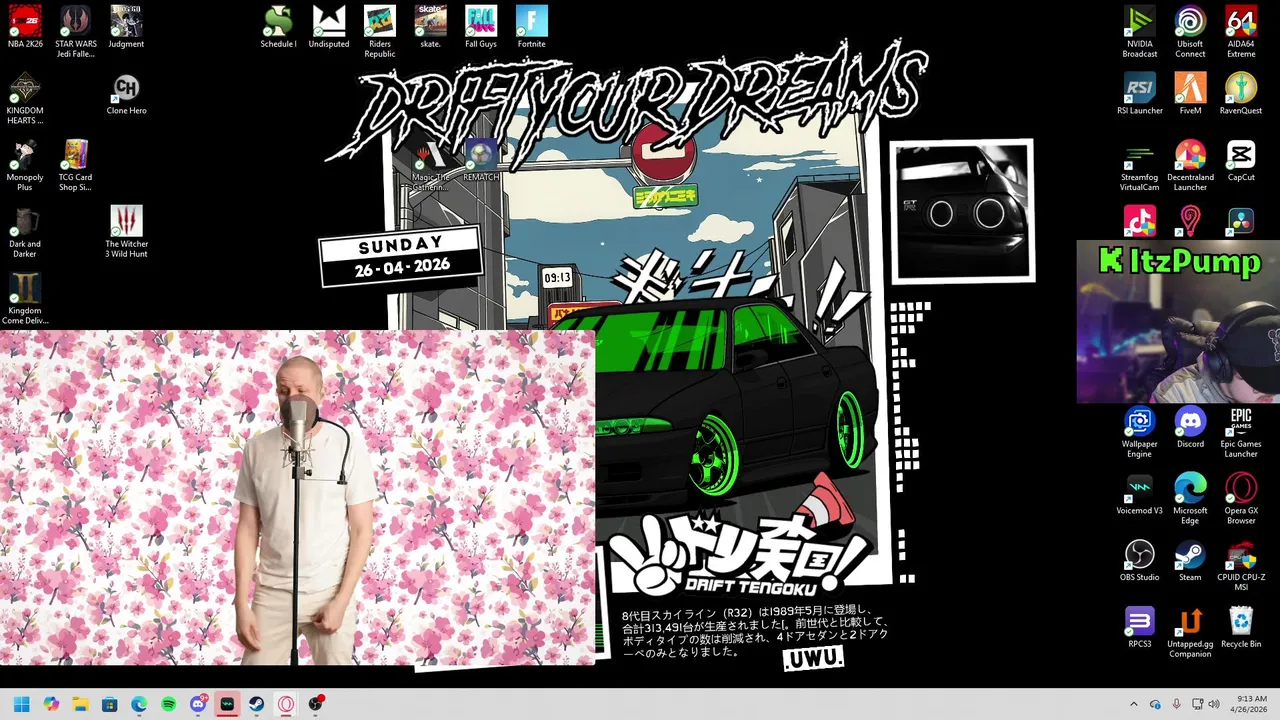
Task: Select the Recycle Bin icon
Action: [1241, 628]
